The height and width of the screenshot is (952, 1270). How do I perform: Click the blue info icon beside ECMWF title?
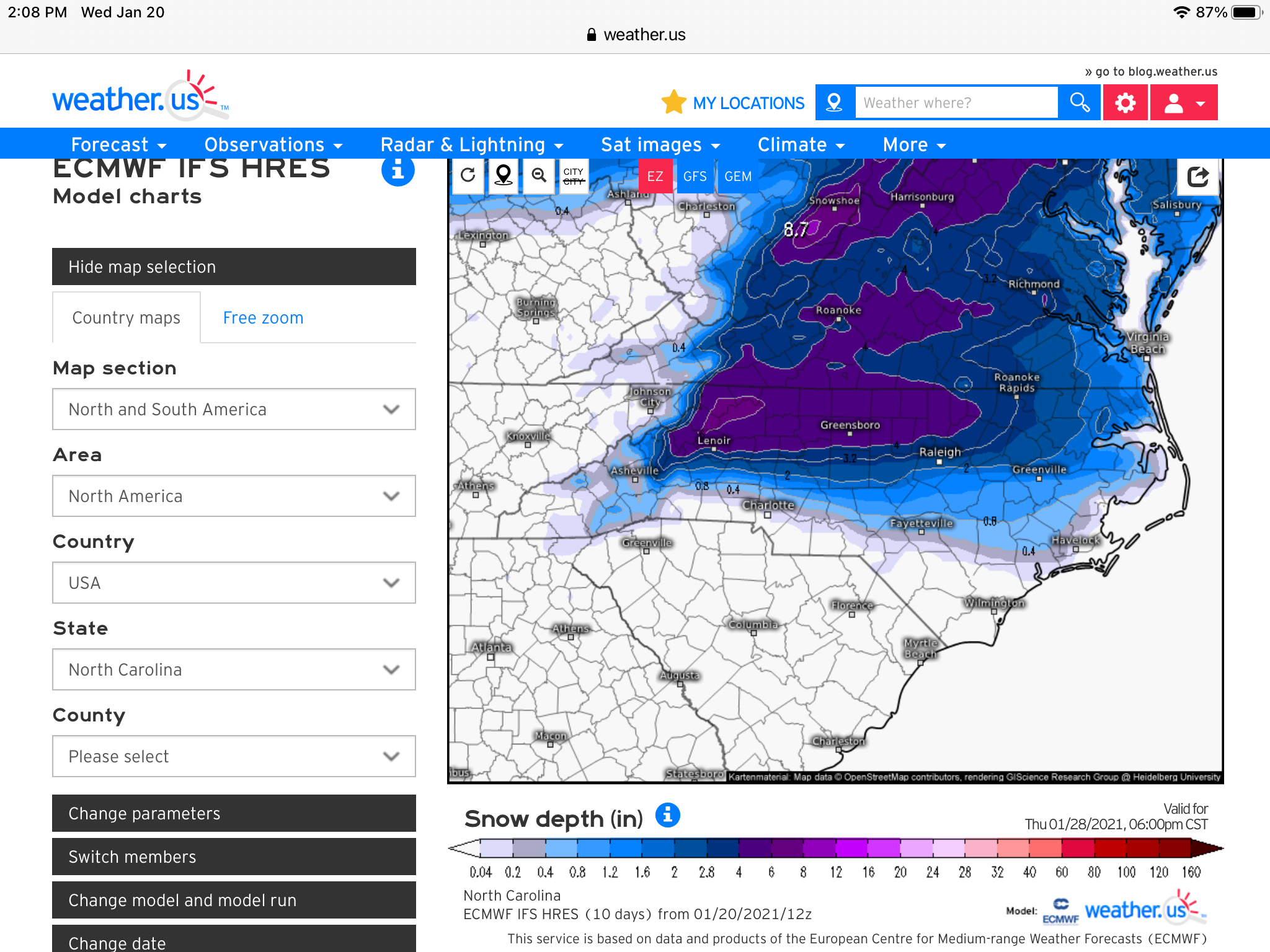(x=397, y=170)
